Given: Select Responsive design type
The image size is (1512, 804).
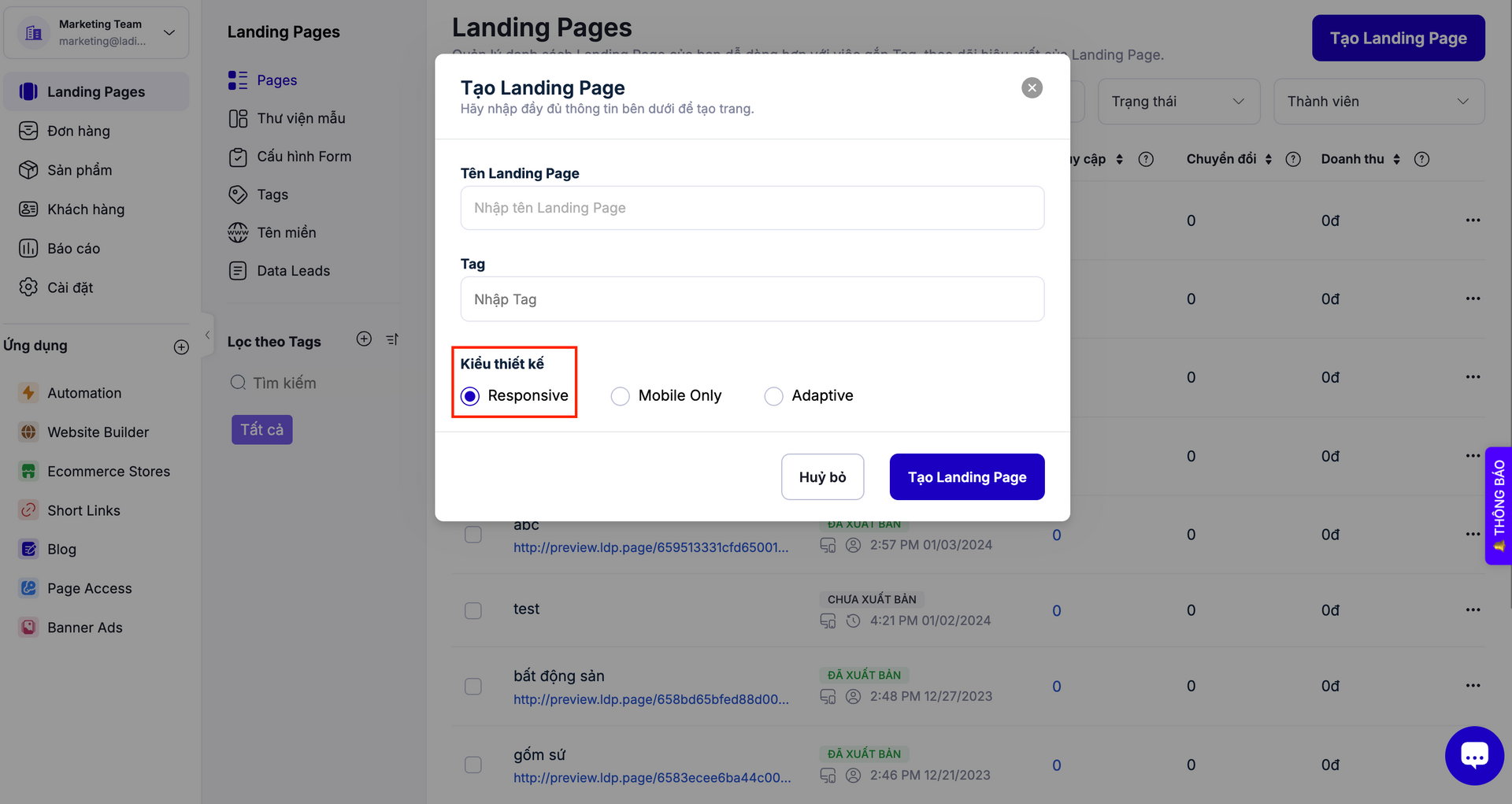Looking at the screenshot, I should [470, 396].
